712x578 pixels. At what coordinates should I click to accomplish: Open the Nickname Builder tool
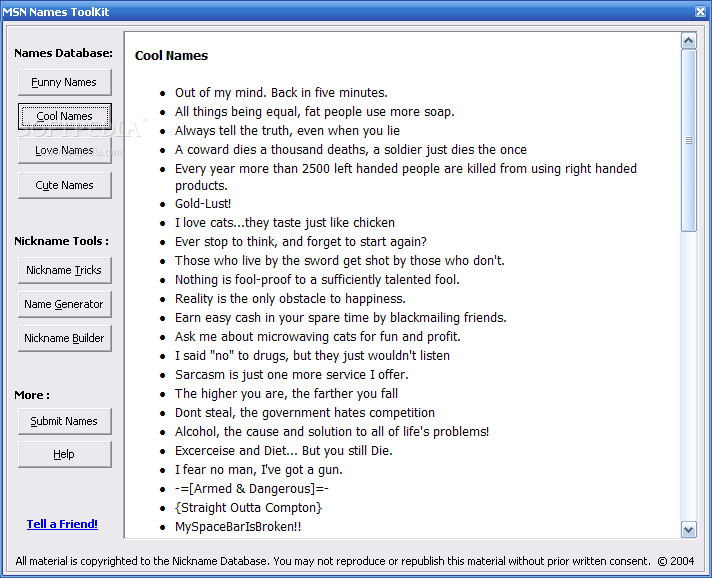64,338
